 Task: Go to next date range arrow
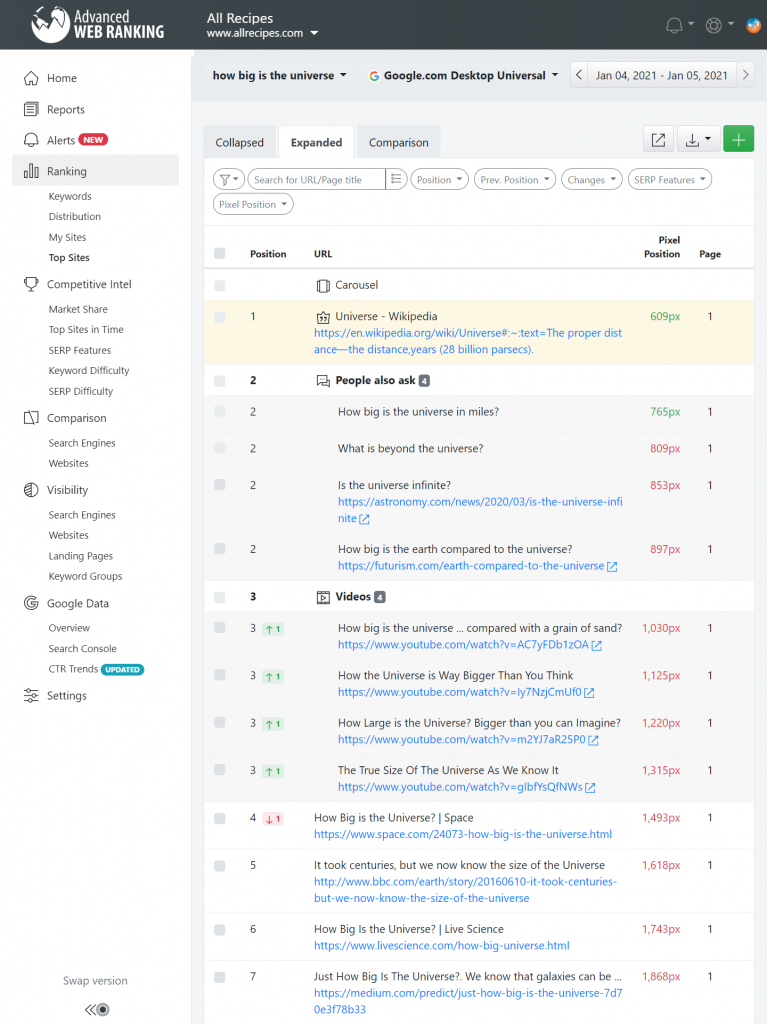[745, 75]
